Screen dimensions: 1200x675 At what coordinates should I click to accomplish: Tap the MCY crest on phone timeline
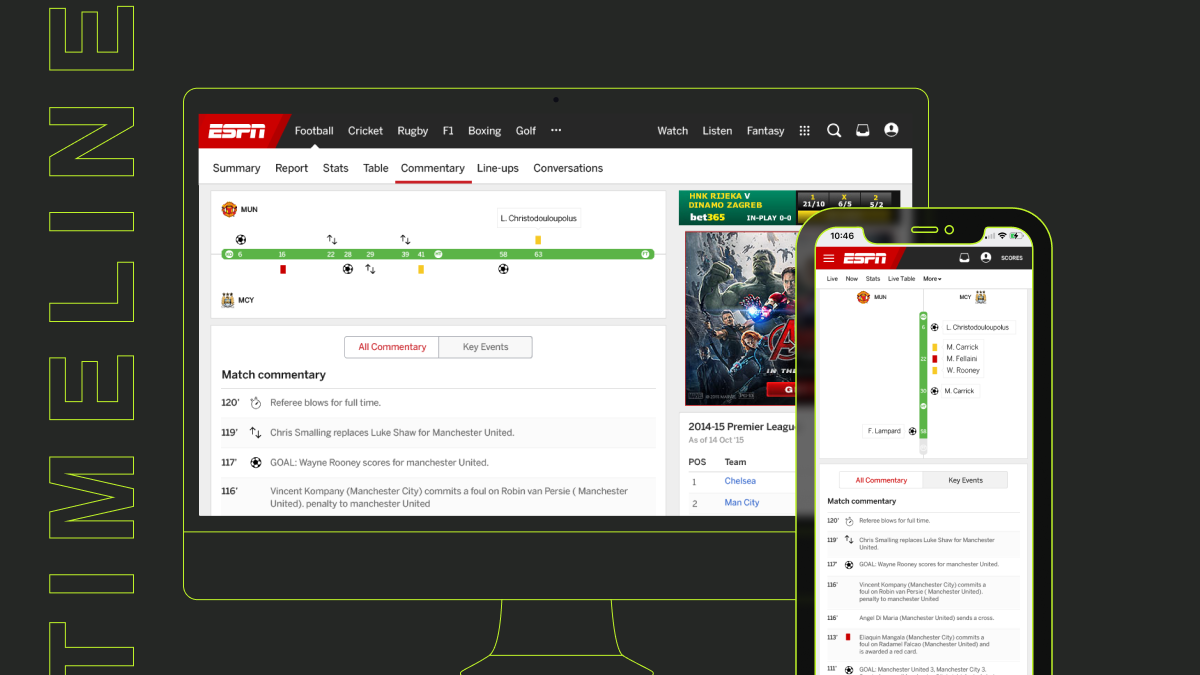click(981, 297)
